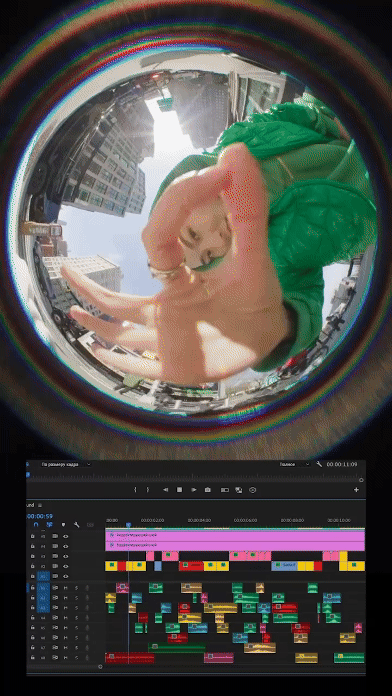Click the blue timeline playhead timecode

click(40, 516)
